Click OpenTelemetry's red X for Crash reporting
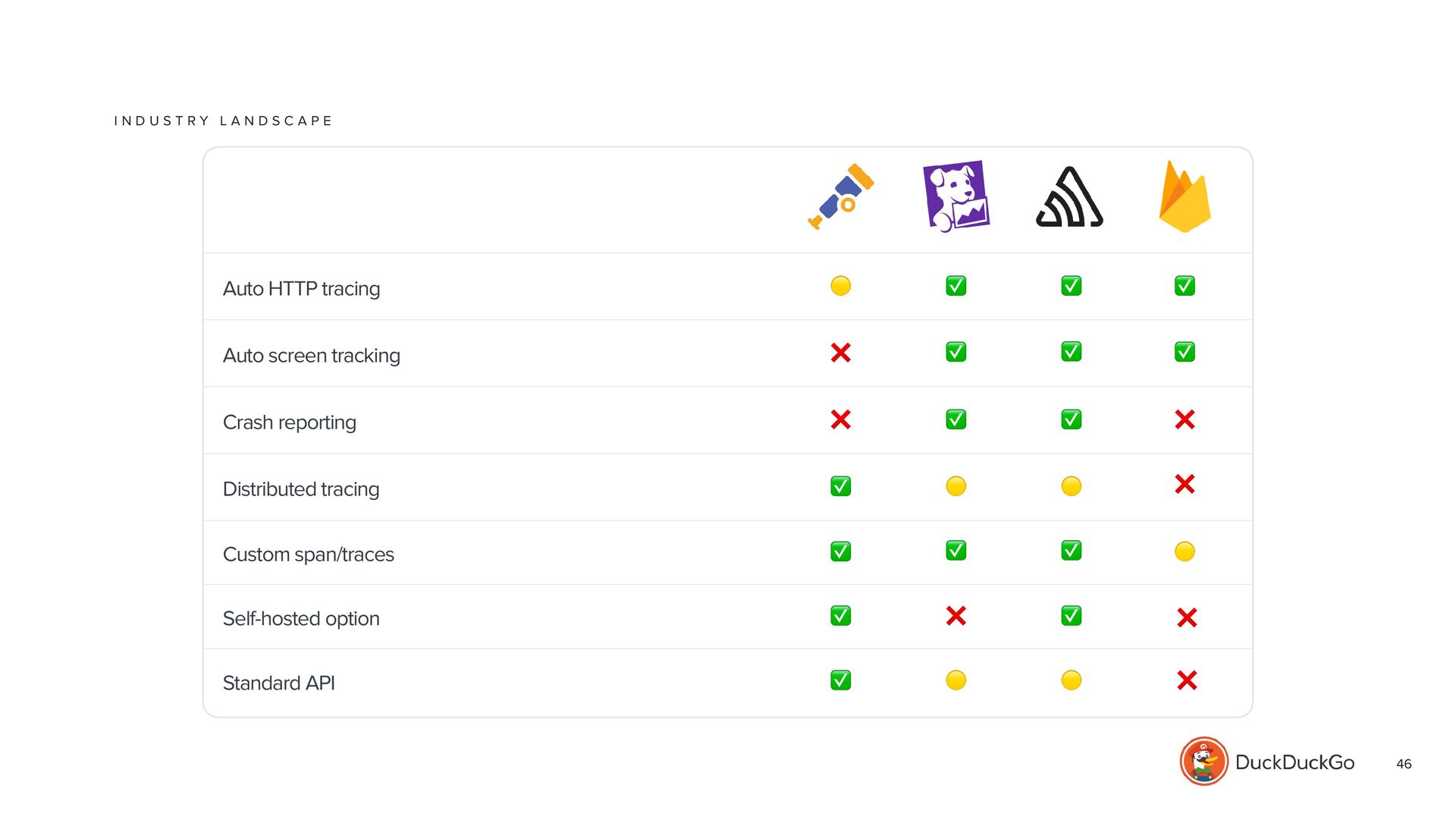This screenshot has width=1456, height=820. coord(840,419)
